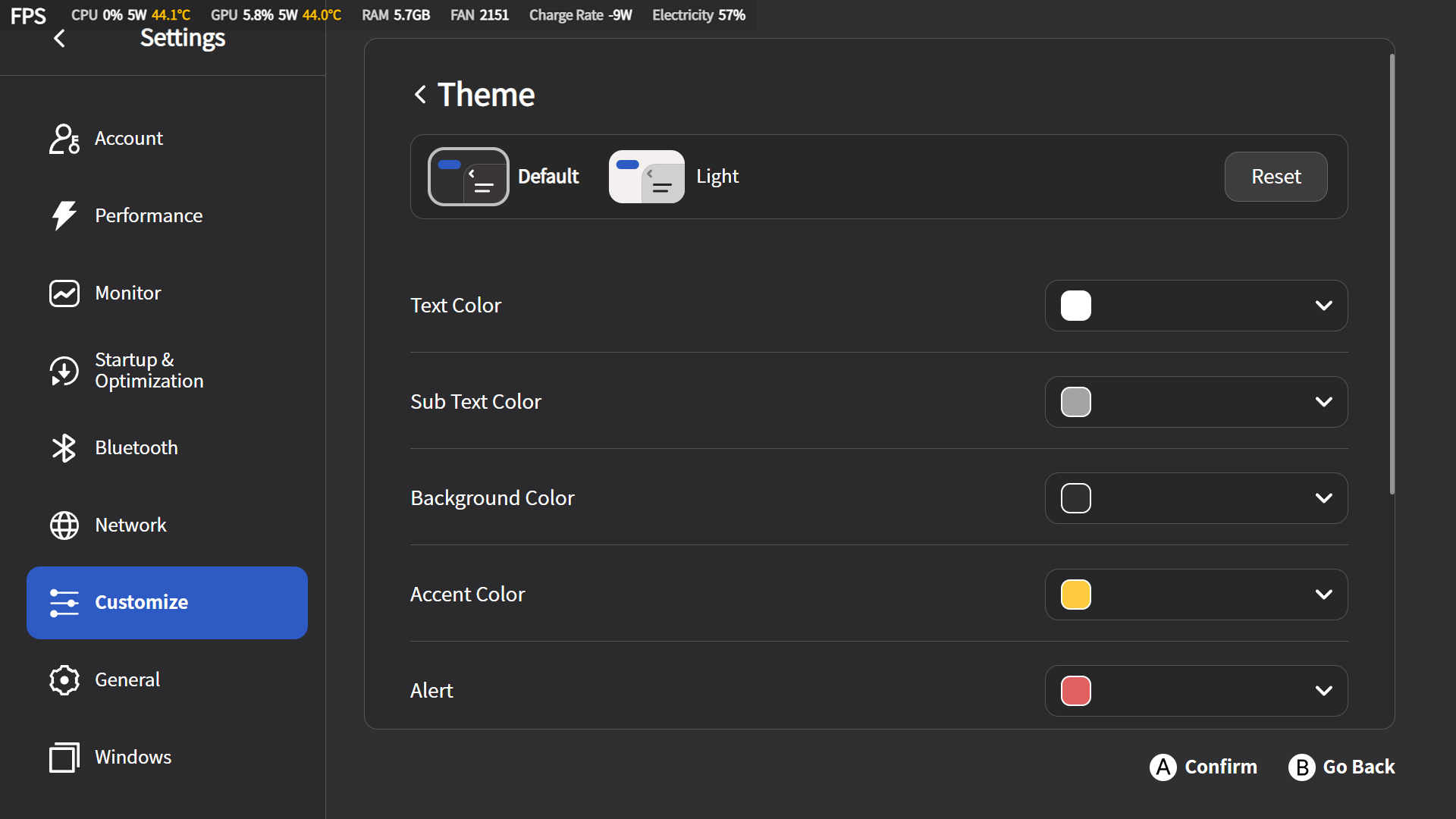Click the Performance lightning bolt icon

(x=64, y=216)
